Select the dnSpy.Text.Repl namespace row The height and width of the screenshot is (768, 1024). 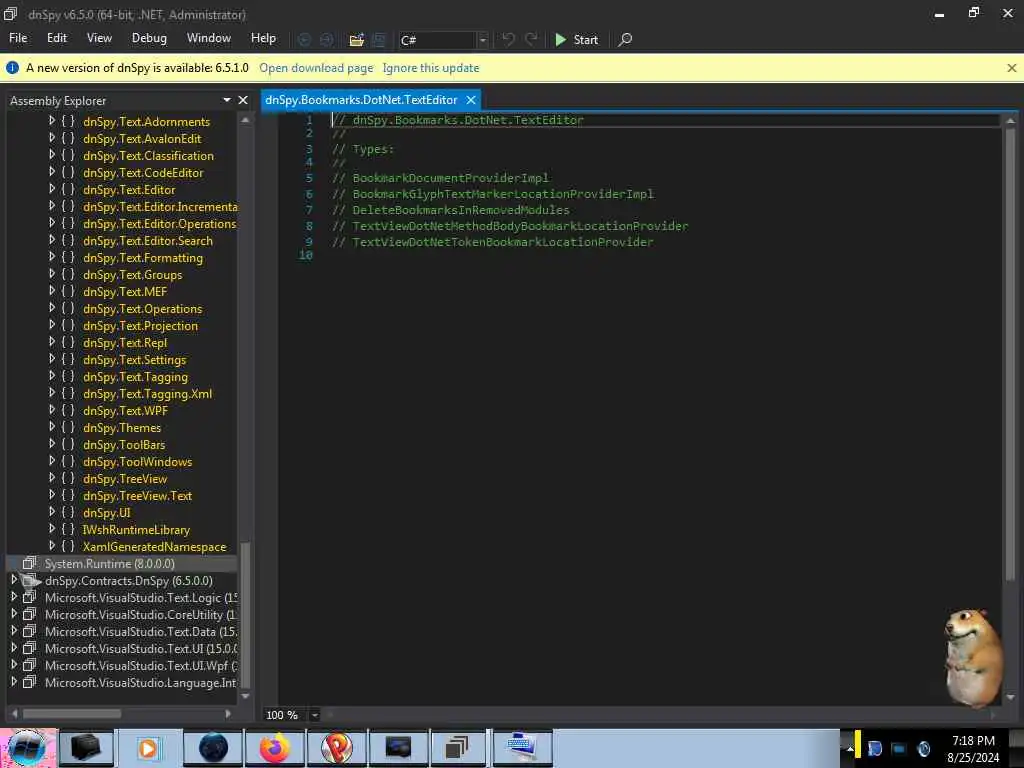(125, 342)
